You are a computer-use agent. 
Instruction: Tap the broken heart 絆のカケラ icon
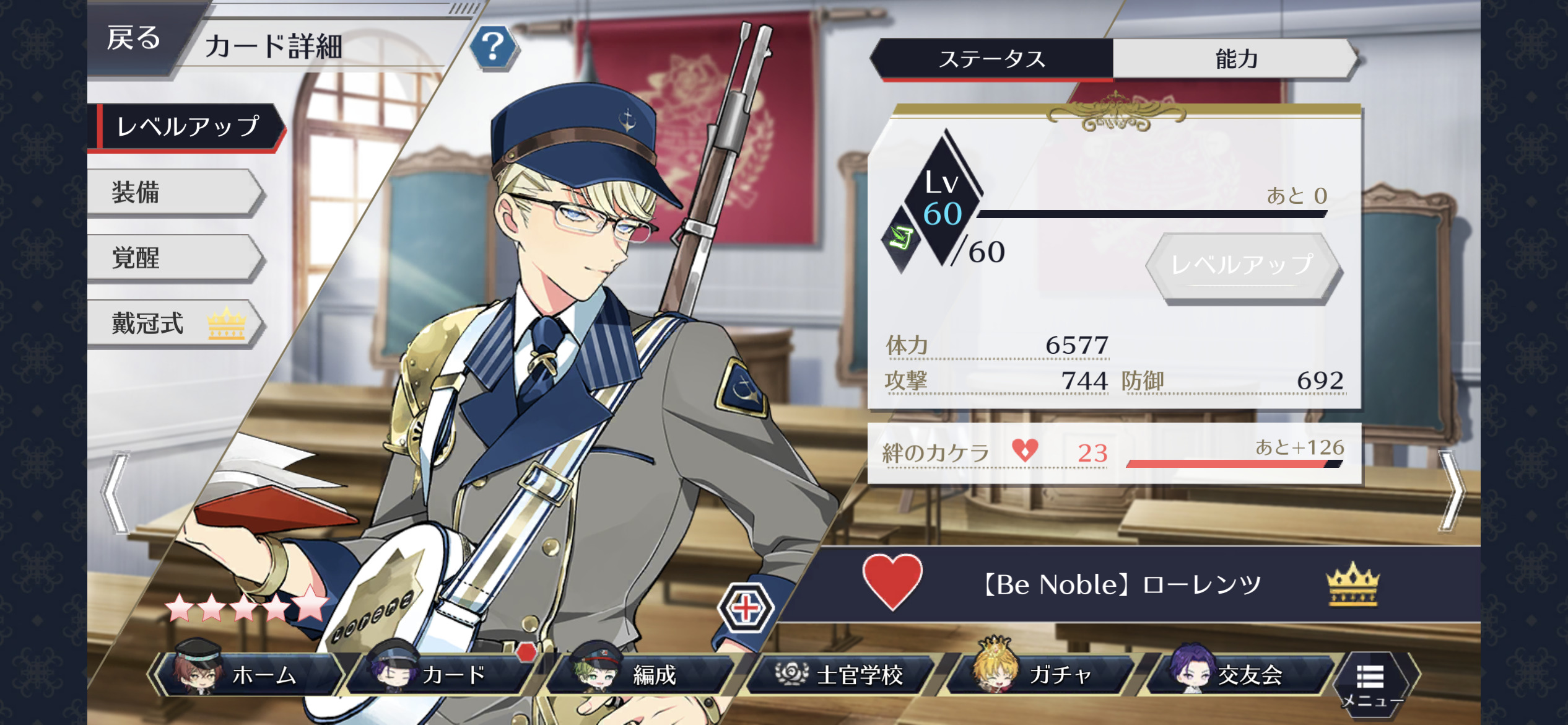pos(1024,450)
